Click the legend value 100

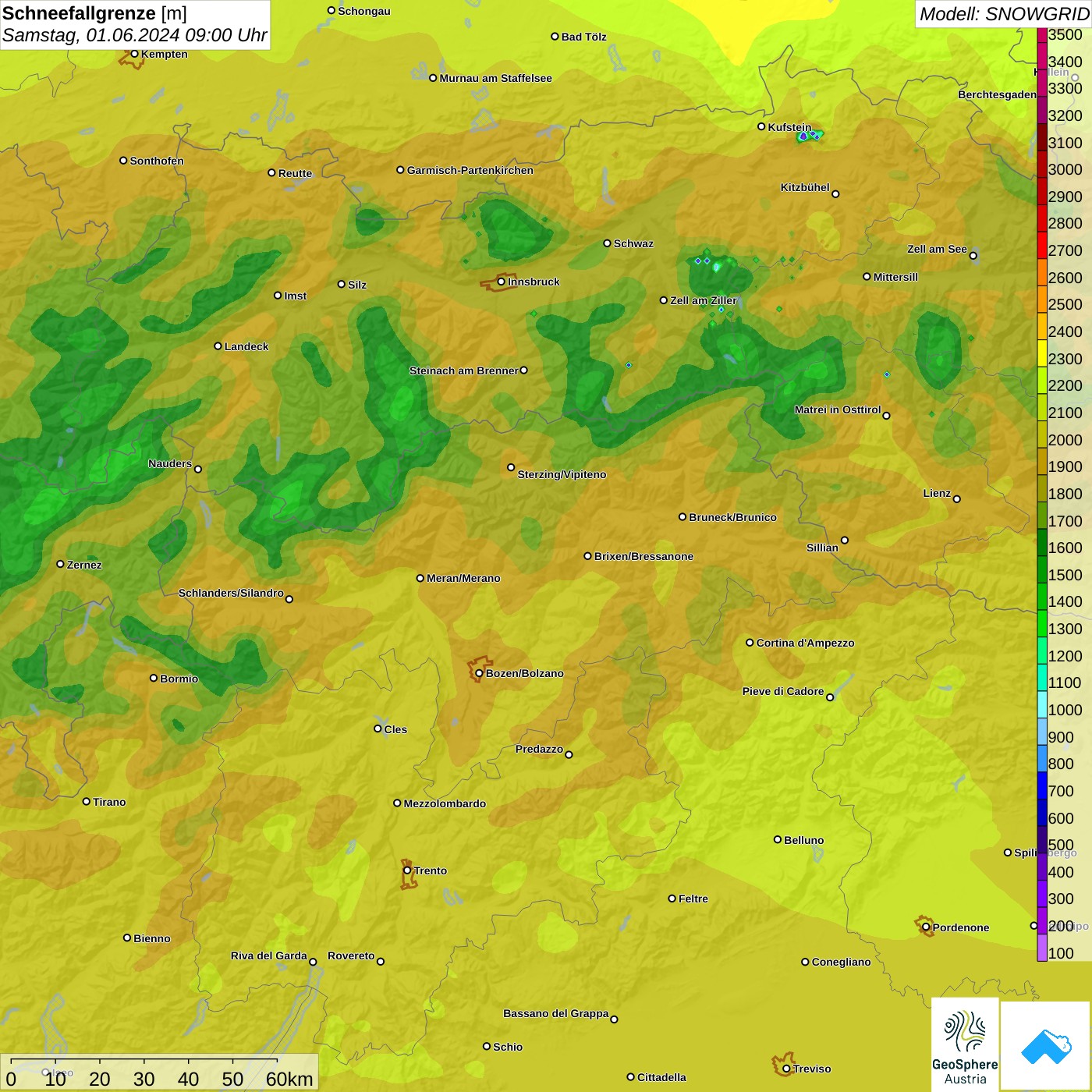pos(1061,953)
